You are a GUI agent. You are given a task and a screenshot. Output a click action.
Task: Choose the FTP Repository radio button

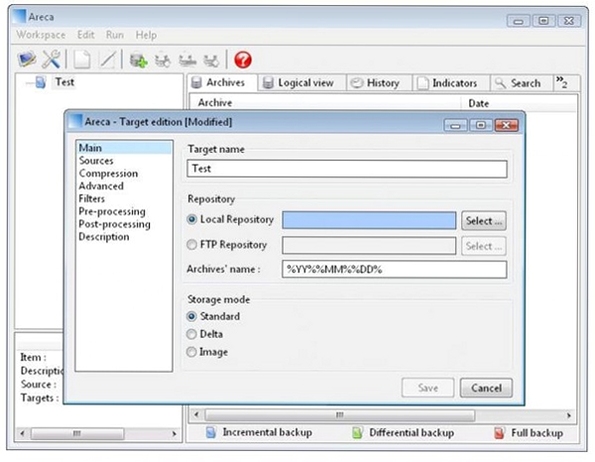[x=192, y=245]
